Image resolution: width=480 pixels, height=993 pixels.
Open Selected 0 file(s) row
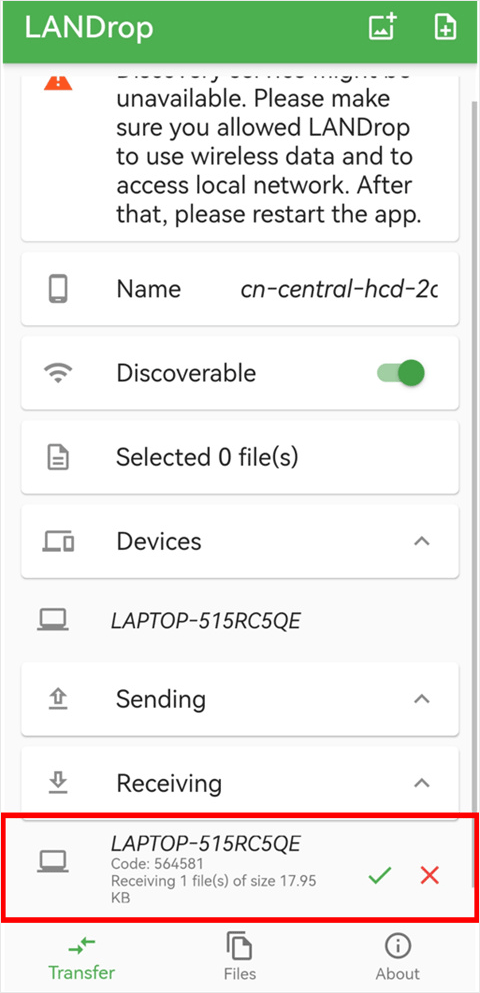240,457
